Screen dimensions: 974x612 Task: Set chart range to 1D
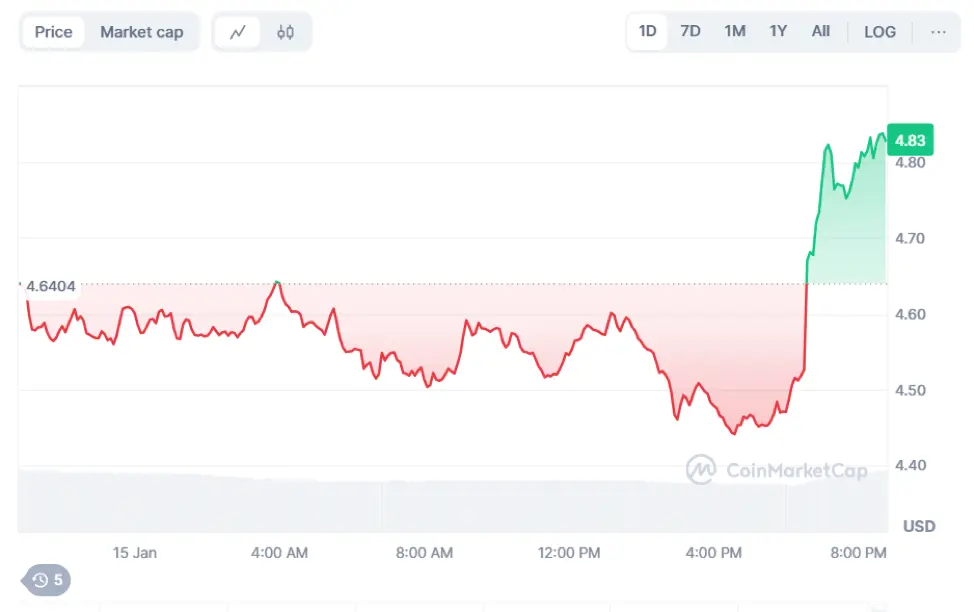click(x=648, y=32)
